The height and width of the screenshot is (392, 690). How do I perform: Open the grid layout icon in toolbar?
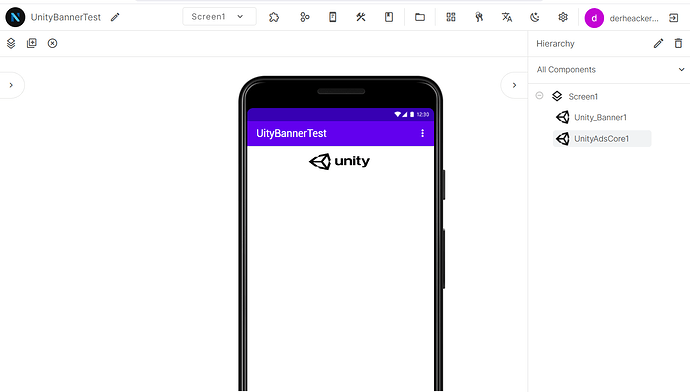coord(451,17)
